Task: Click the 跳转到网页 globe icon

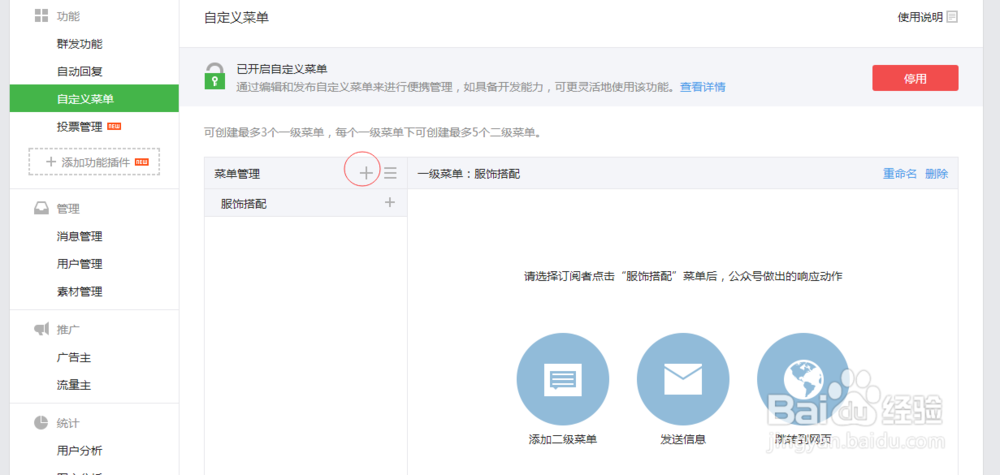Action: tap(803, 379)
